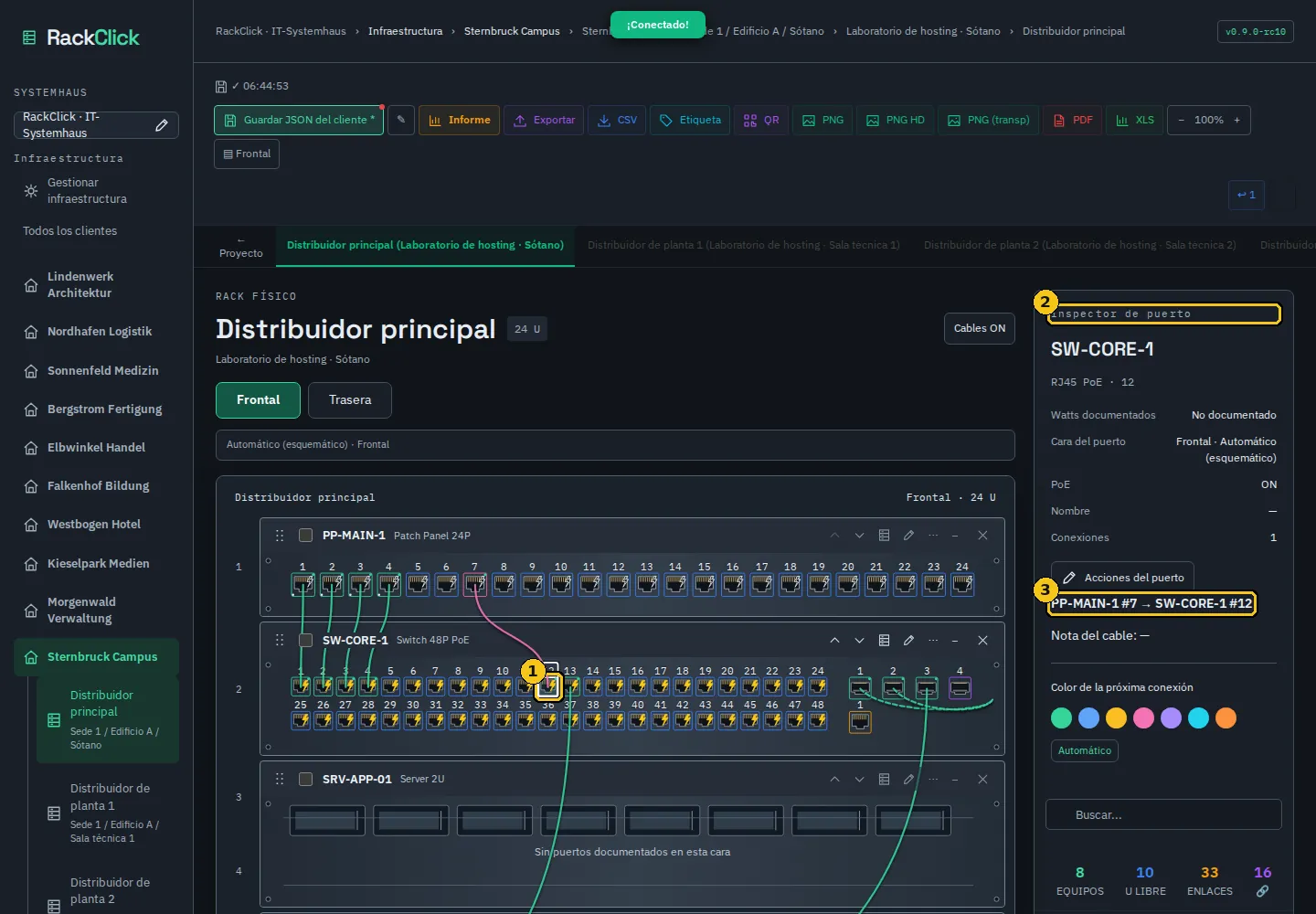Viewport: 1316px width, 914px height.
Task: Go back to Proyecto tab
Action: [241, 247]
